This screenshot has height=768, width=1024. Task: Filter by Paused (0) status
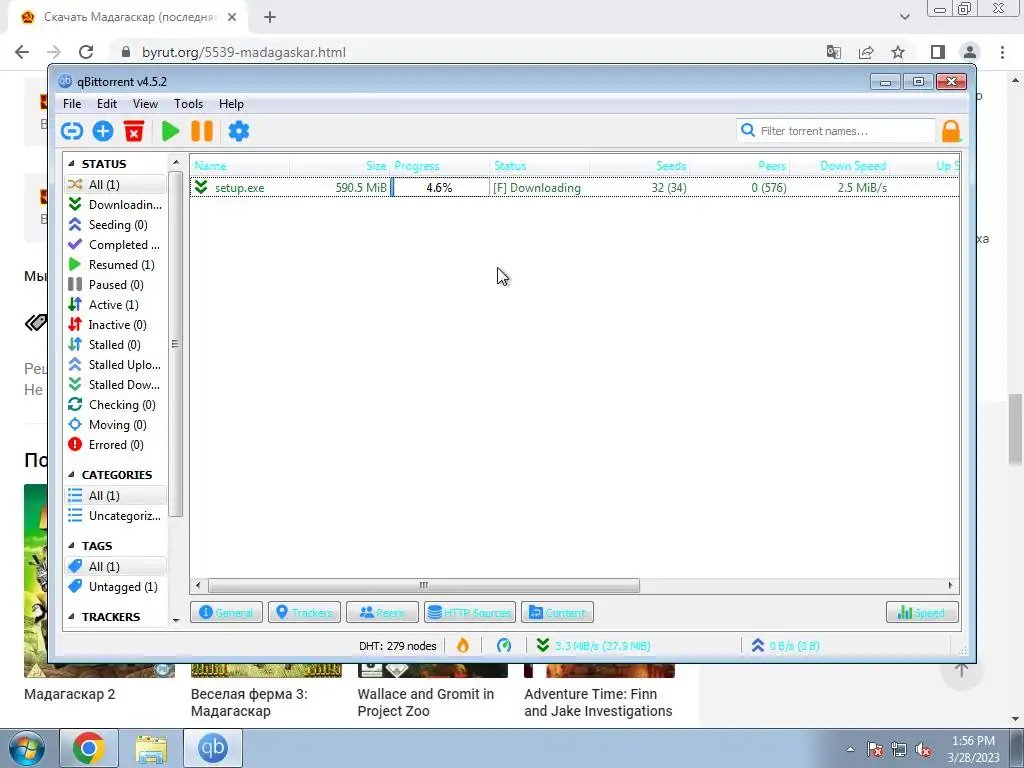point(116,285)
